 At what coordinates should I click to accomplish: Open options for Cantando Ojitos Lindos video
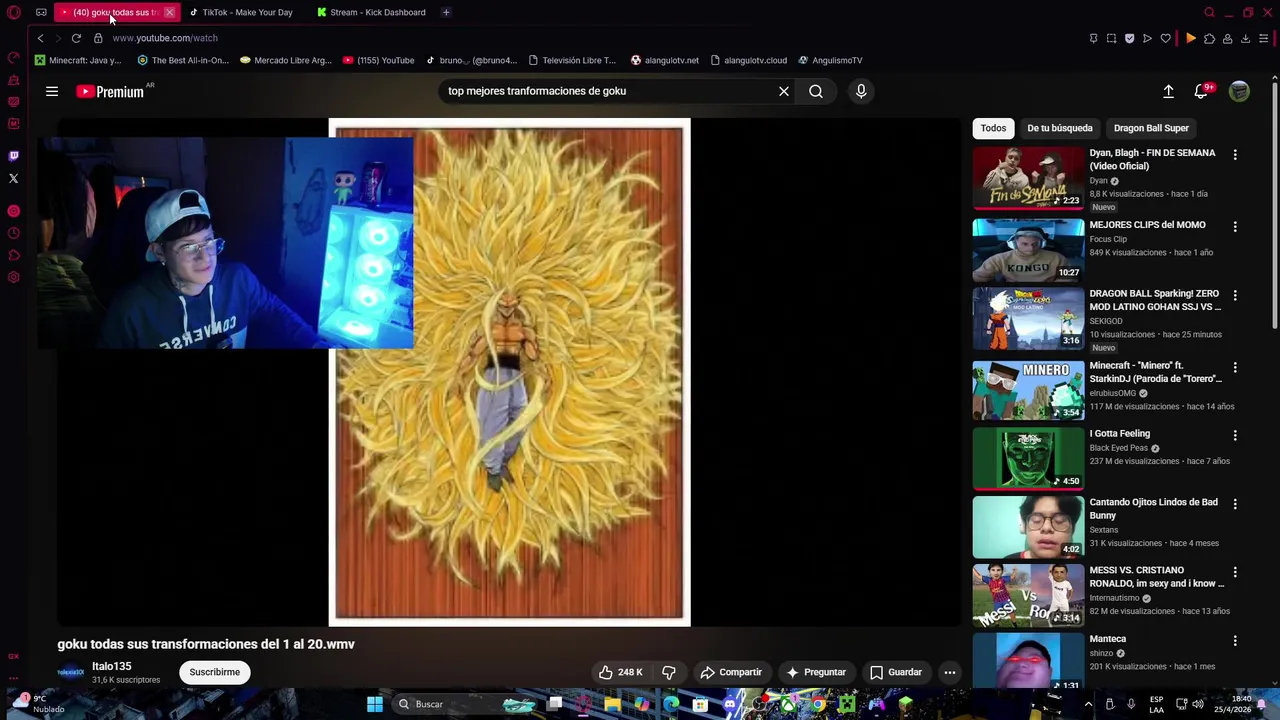[1235, 504]
